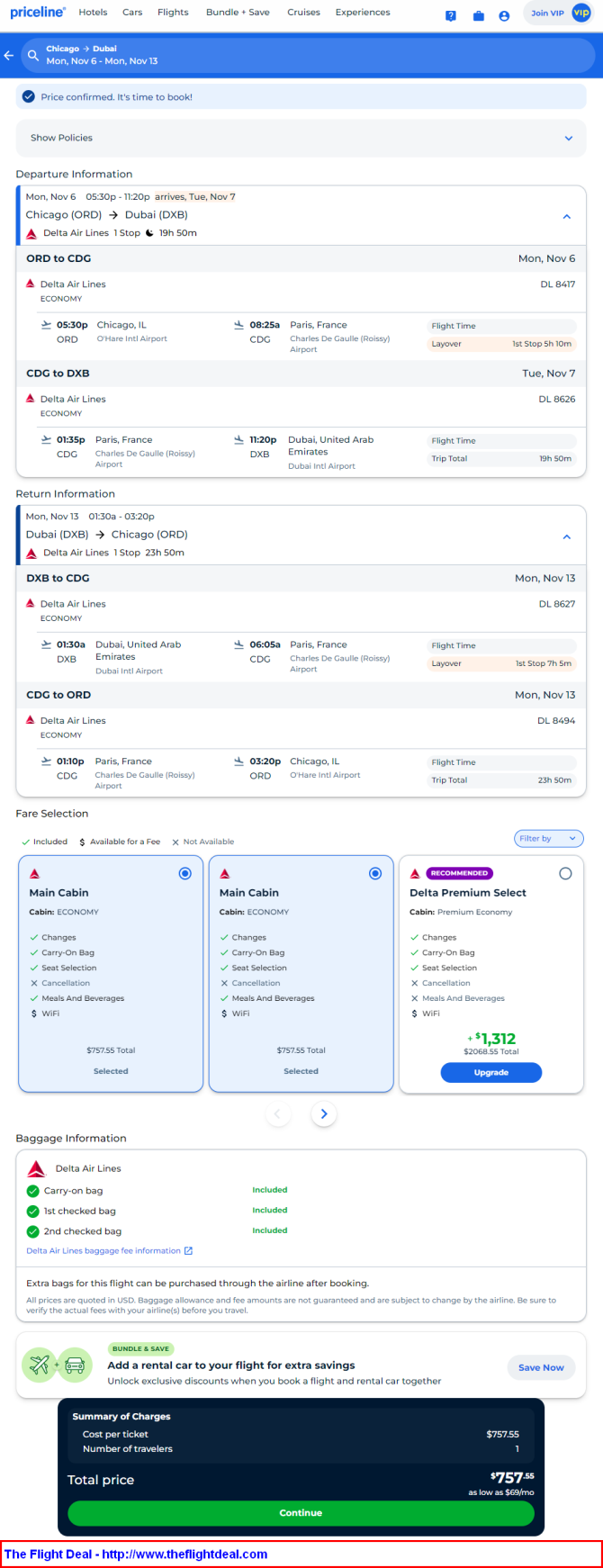Click the 1st Stop 5h 10m layover

point(501,344)
